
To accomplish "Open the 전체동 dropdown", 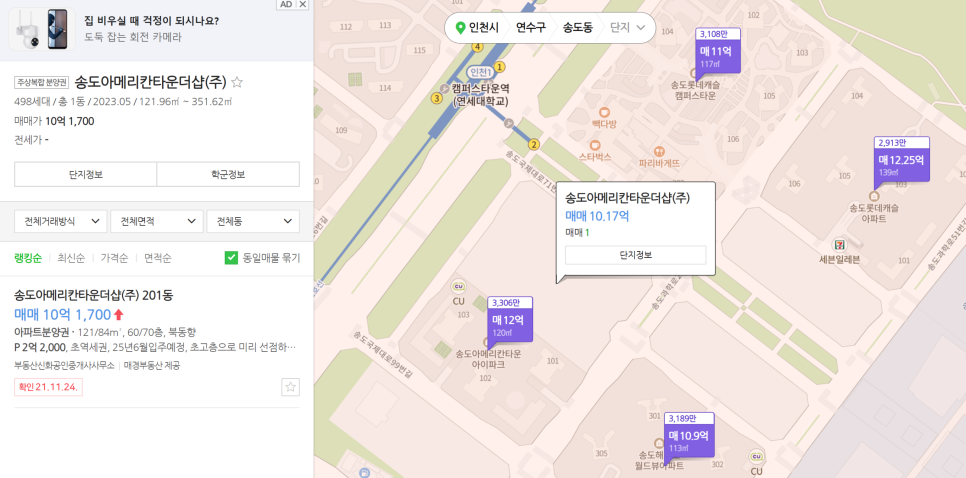I will click(253, 221).
